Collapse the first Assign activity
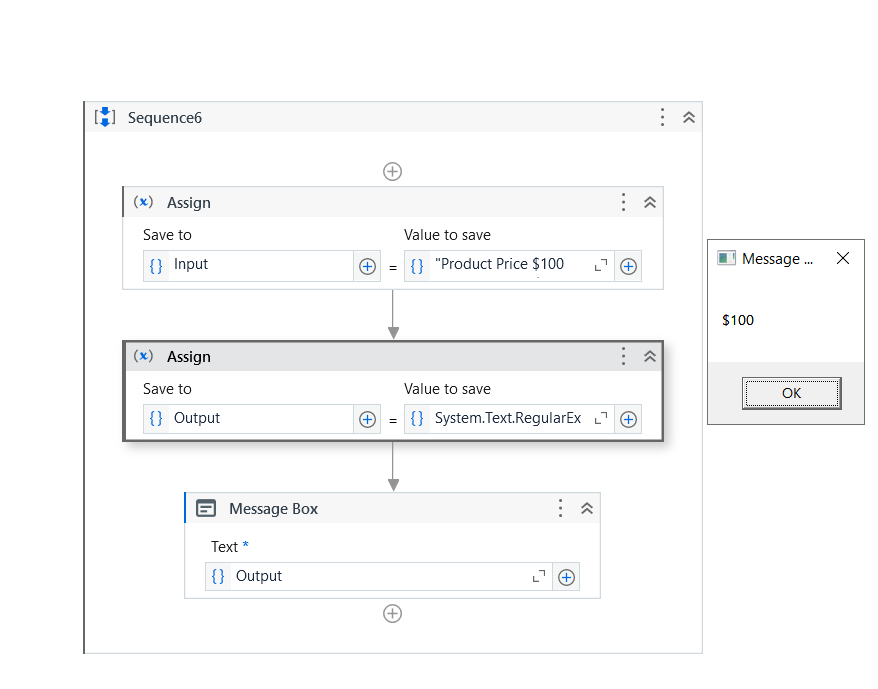The width and height of the screenshot is (878, 689). click(x=650, y=202)
